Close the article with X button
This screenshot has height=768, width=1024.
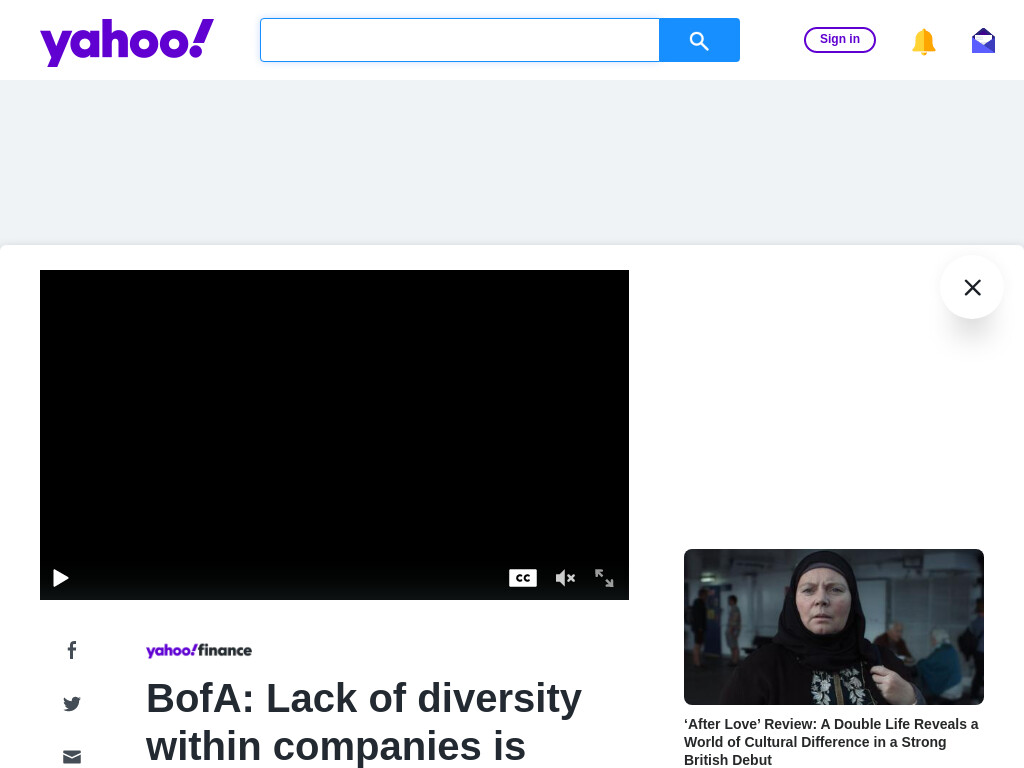(972, 287)
